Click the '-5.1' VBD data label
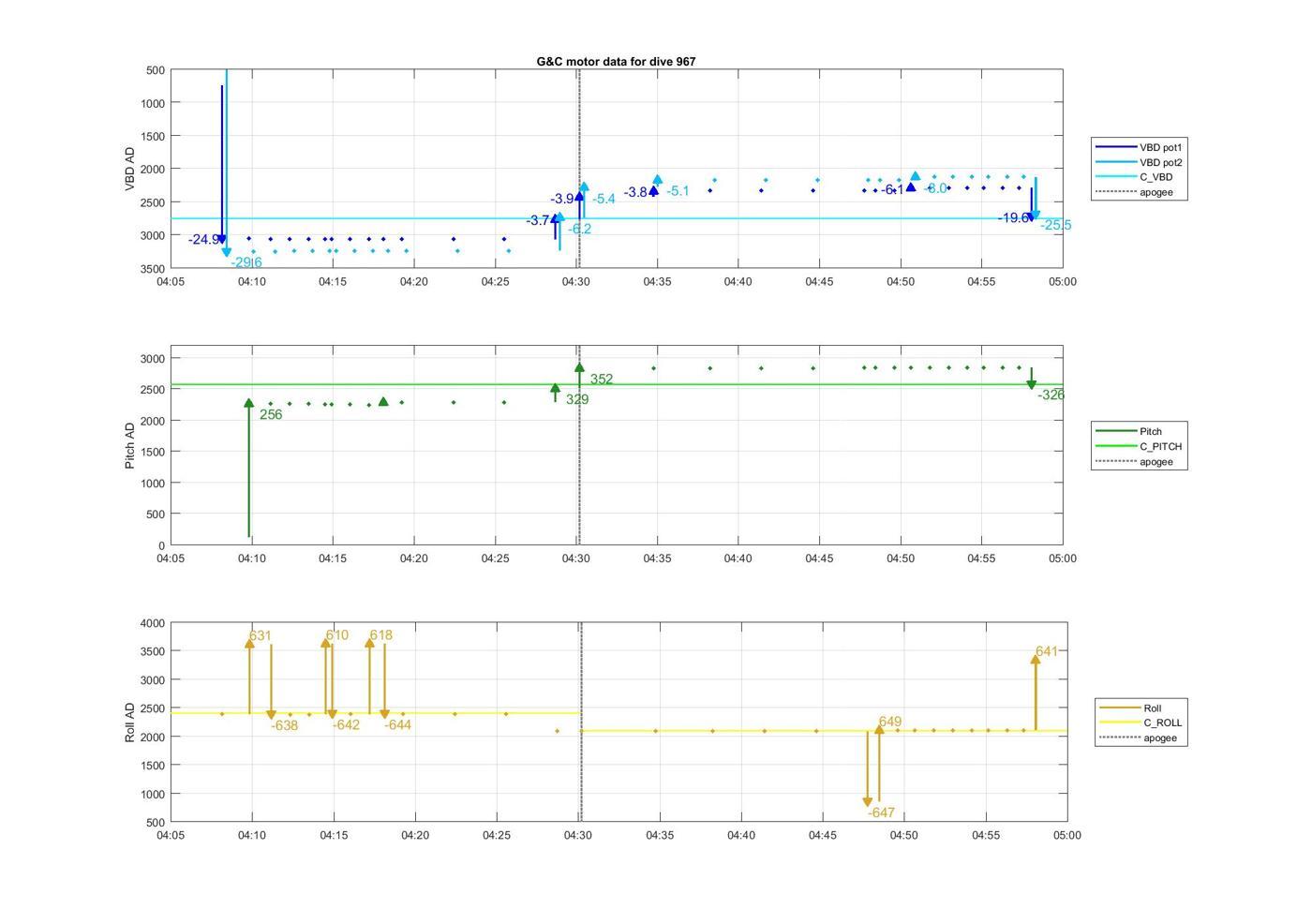Viewport: 1312px width, 924px height. click(678, 191)
